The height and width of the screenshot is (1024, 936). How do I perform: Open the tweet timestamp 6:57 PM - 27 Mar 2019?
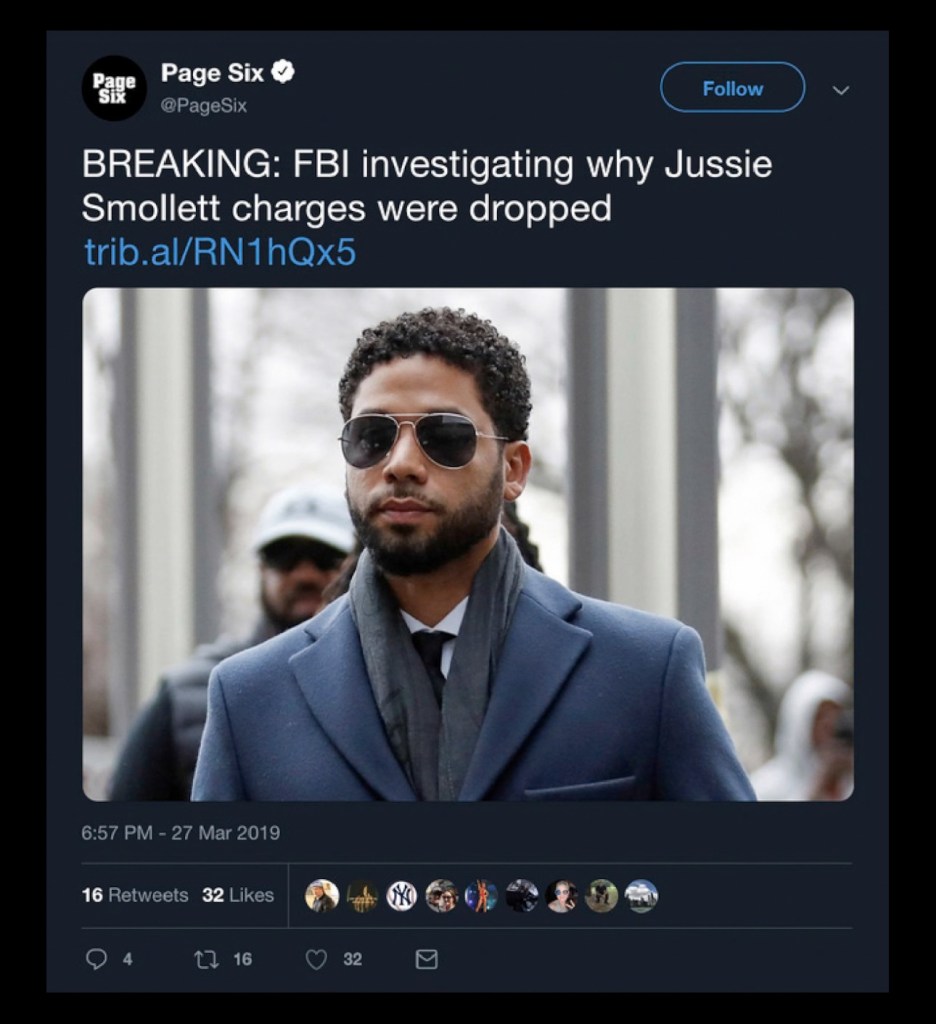point(181,832)
